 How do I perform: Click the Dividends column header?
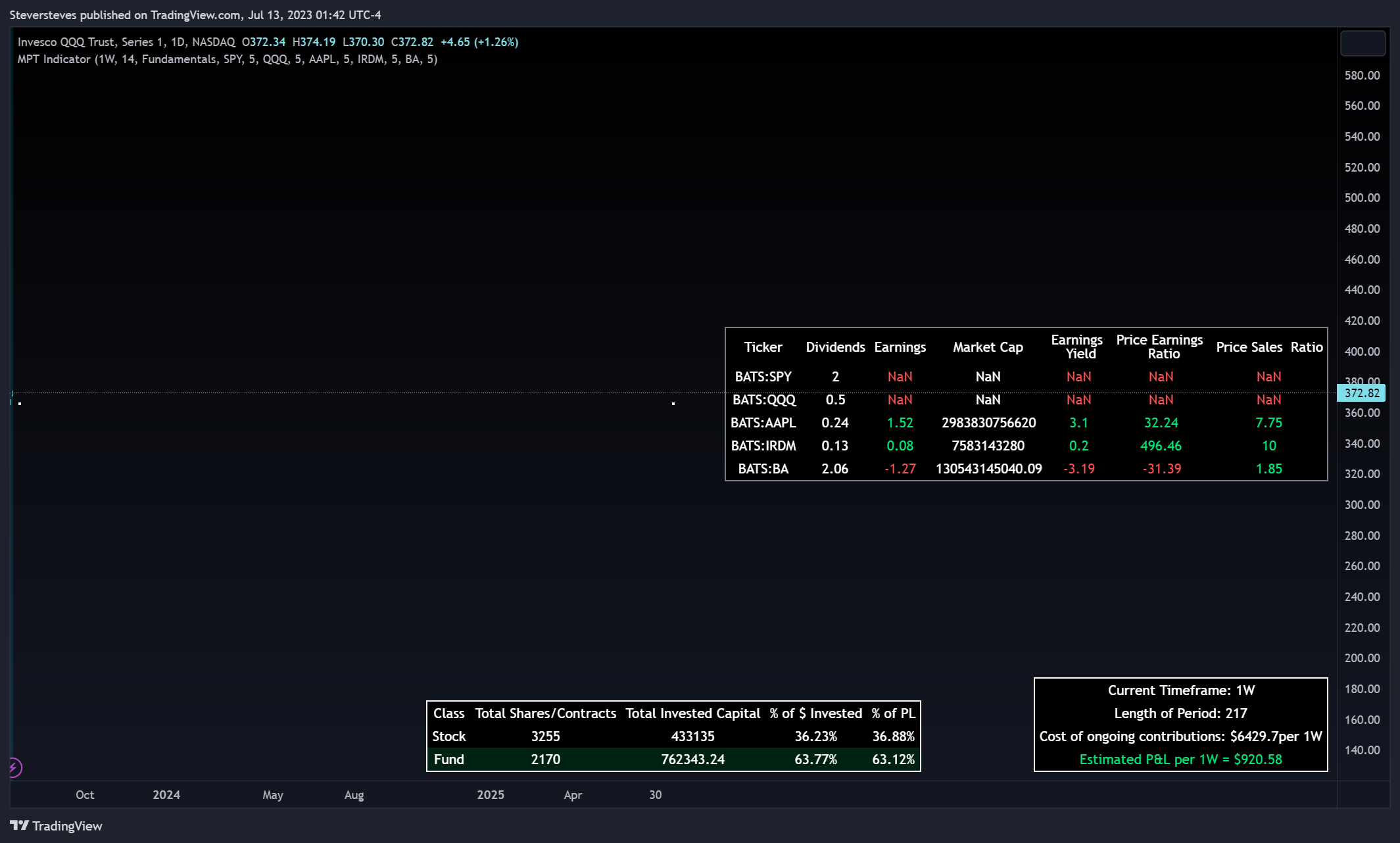(x=835, y=347)
